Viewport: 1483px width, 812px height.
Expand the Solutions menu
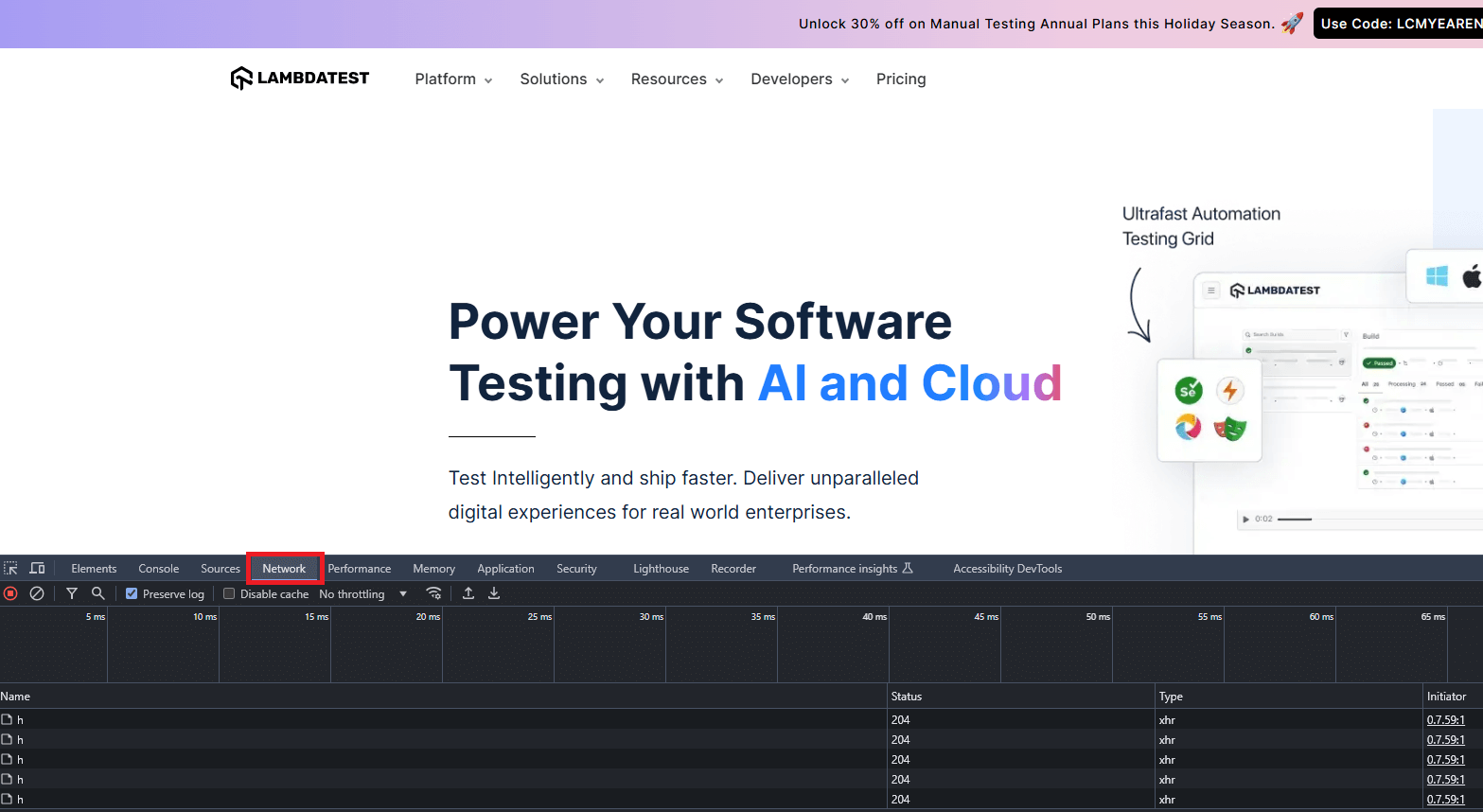(562, 79)
